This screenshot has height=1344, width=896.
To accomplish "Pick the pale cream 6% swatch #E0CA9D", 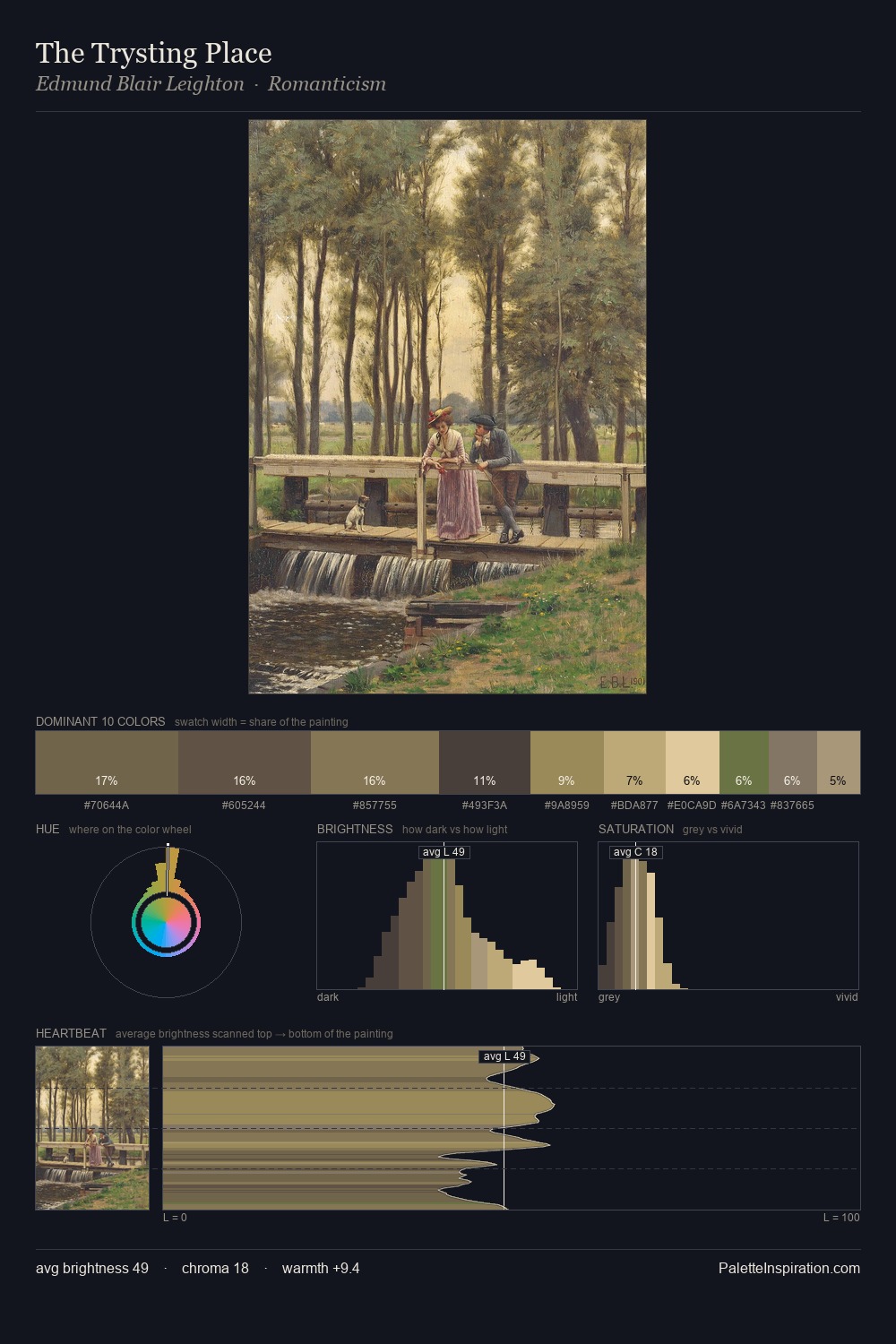I will click(x=693, y=762).
